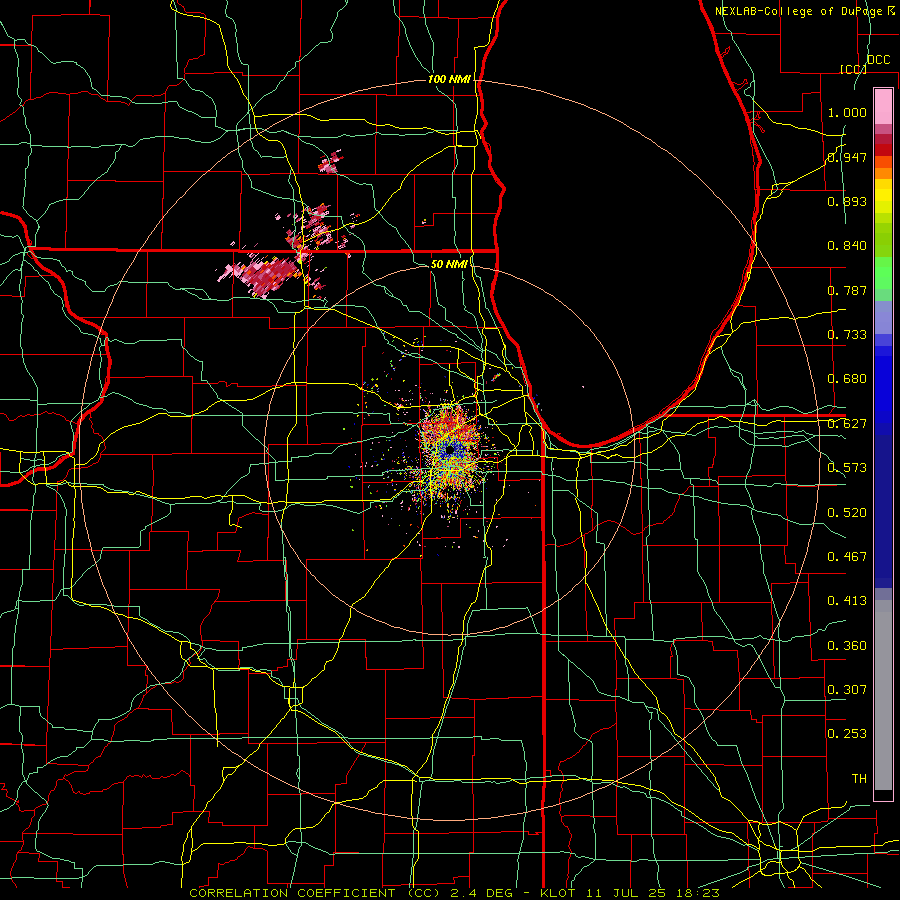Click the DCC label above the color bar
Screen dimensions: 900x900
[878, 60]
